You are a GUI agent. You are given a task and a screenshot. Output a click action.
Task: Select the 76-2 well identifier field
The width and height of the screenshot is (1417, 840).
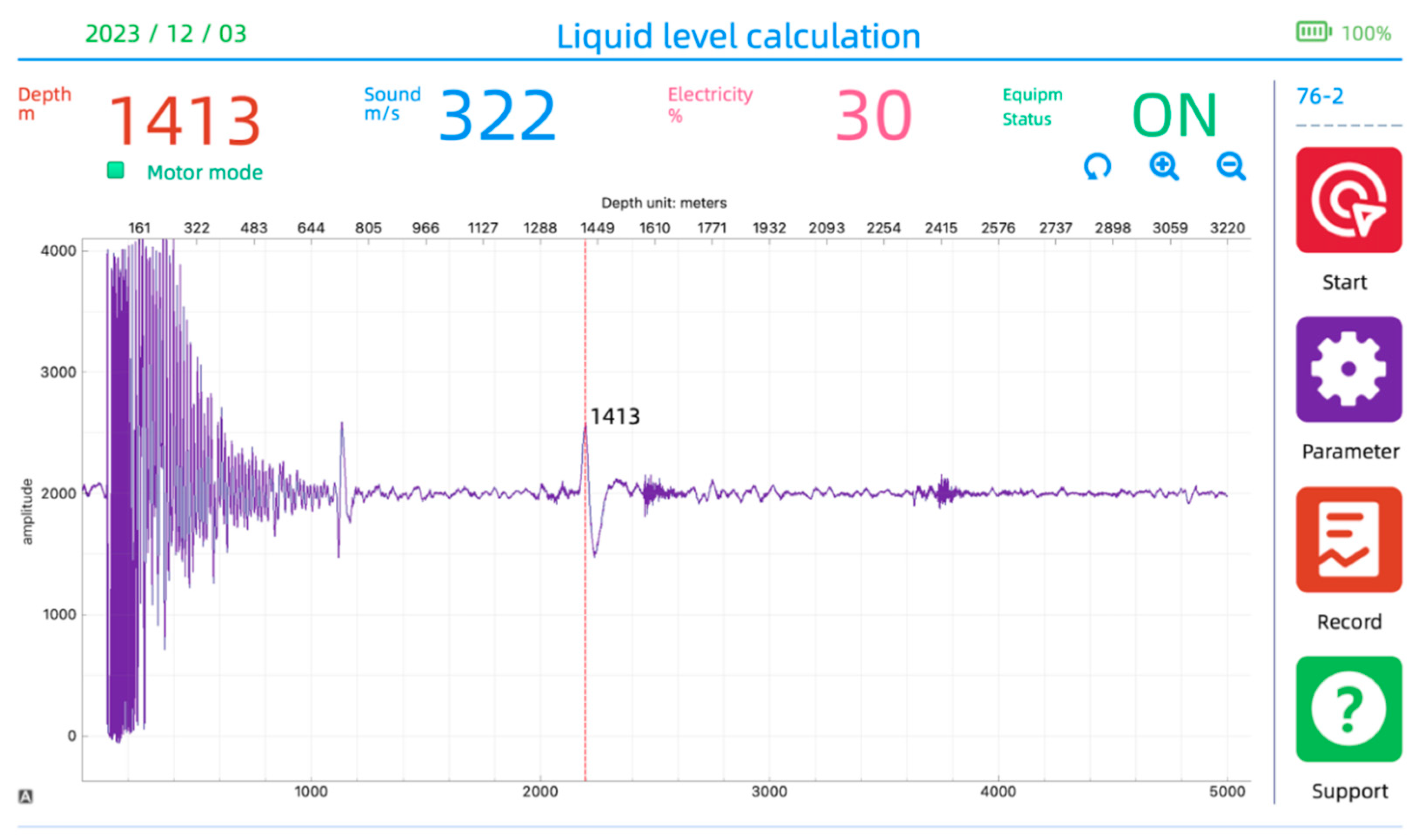click(x=1320, y=96)
